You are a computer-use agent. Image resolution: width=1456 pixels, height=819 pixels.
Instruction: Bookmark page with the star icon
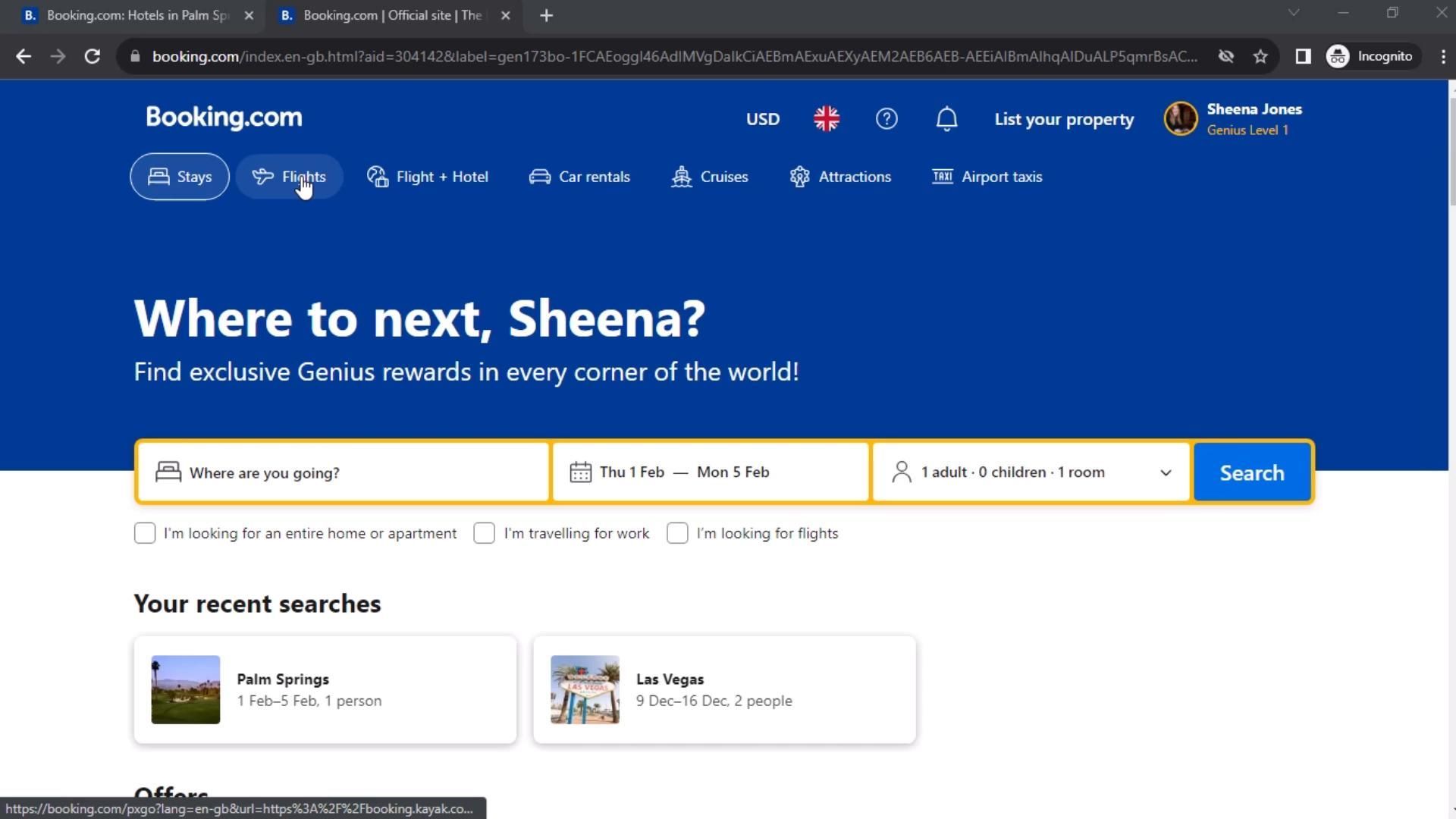[x=1260, y=57]
